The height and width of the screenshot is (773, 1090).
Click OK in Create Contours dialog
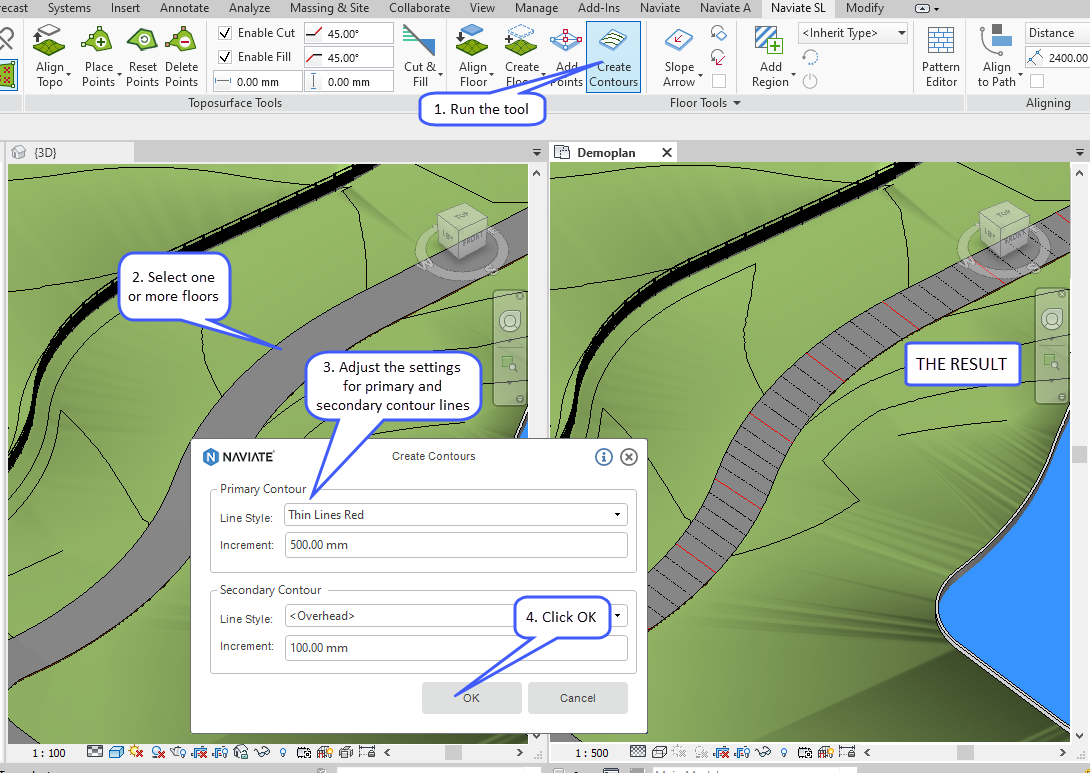pyautogui.click(x=471, y=698)
